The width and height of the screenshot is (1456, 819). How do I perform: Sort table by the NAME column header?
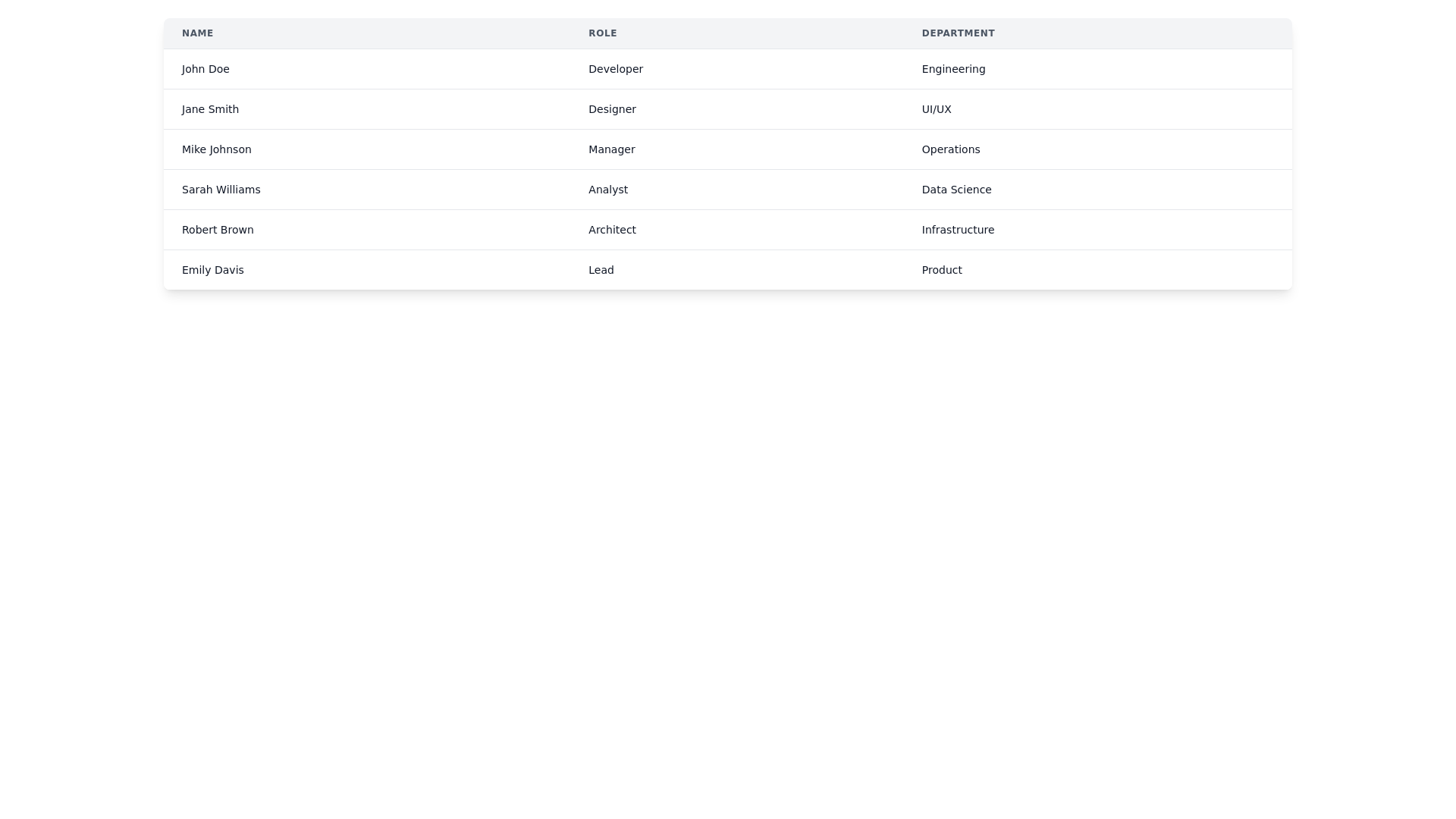197,33
